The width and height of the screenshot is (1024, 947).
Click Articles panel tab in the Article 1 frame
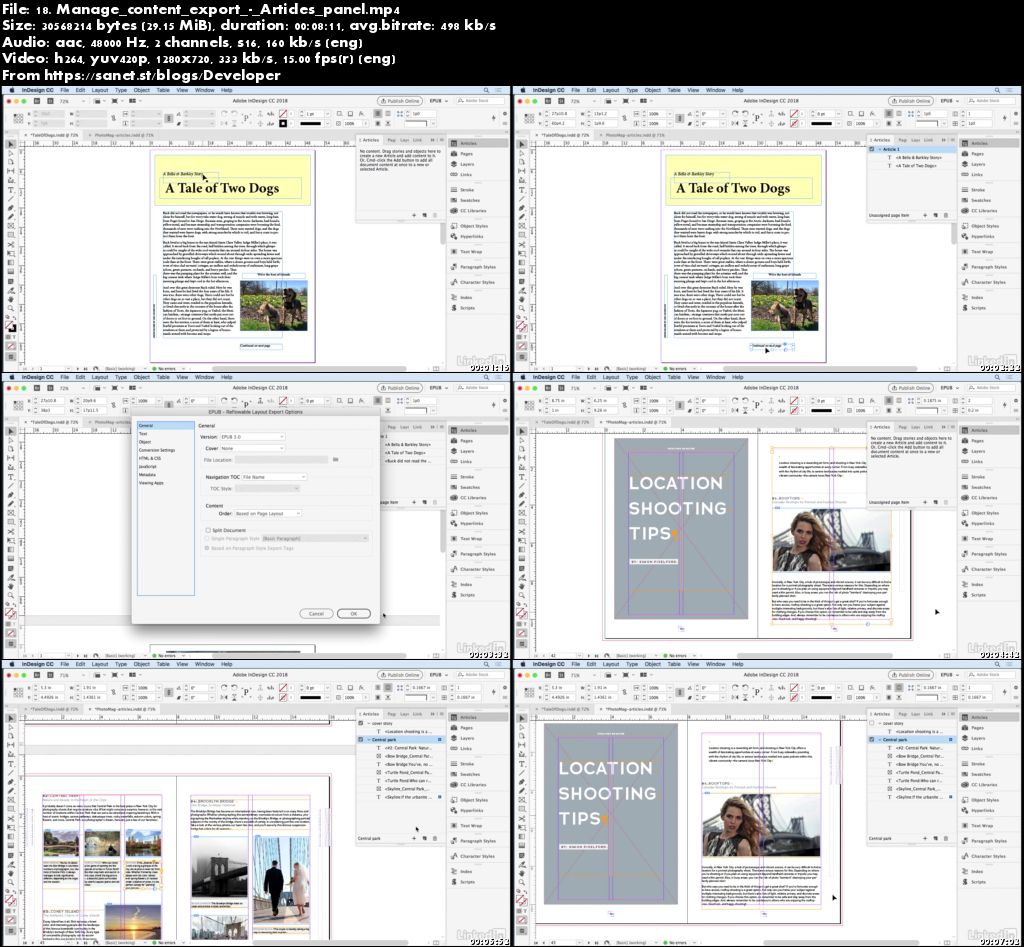(881, 140)
